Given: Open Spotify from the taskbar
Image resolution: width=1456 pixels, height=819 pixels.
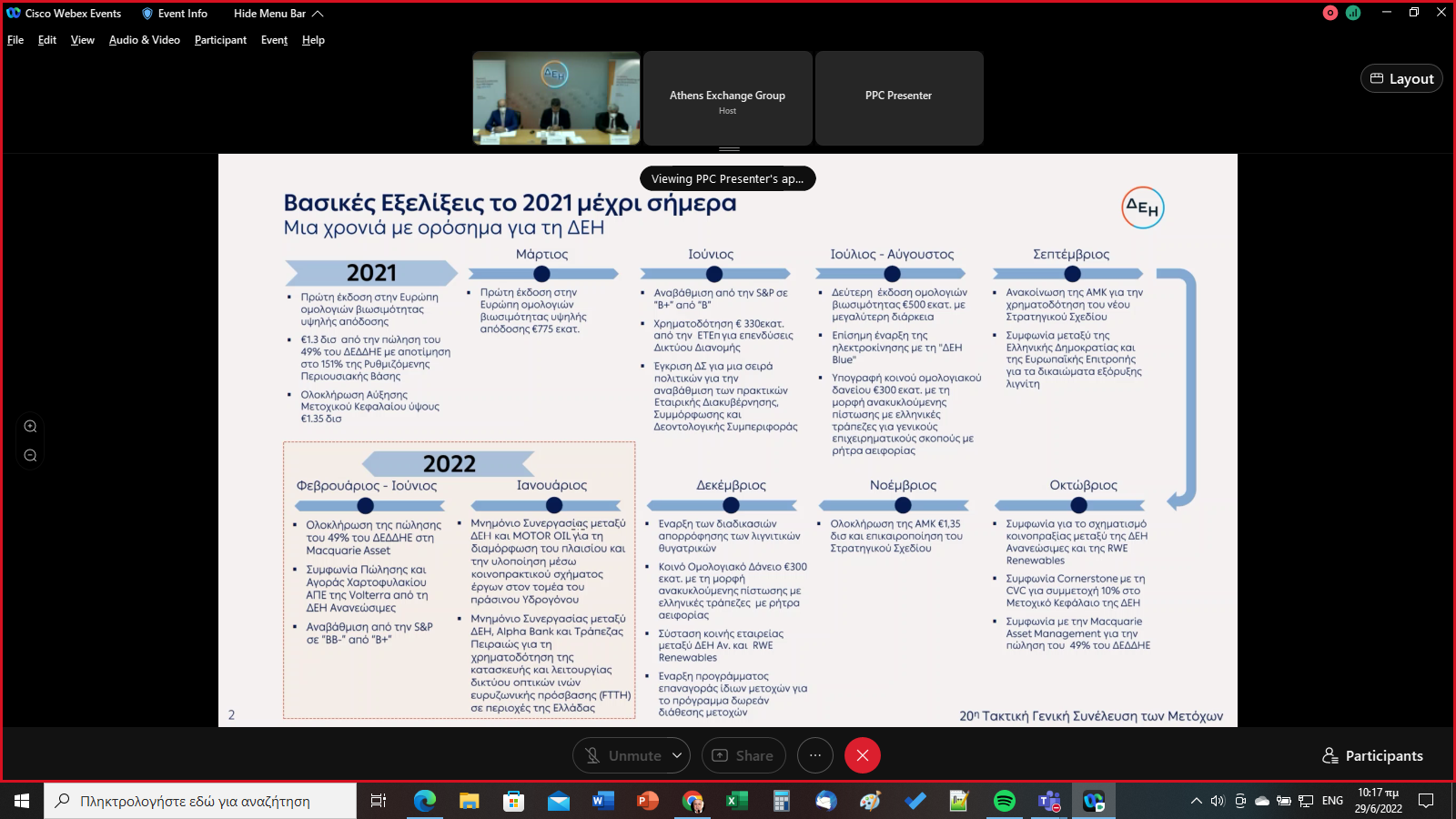Looking at the screenshot, I should pyautogui.click(x=1004, y=801).
